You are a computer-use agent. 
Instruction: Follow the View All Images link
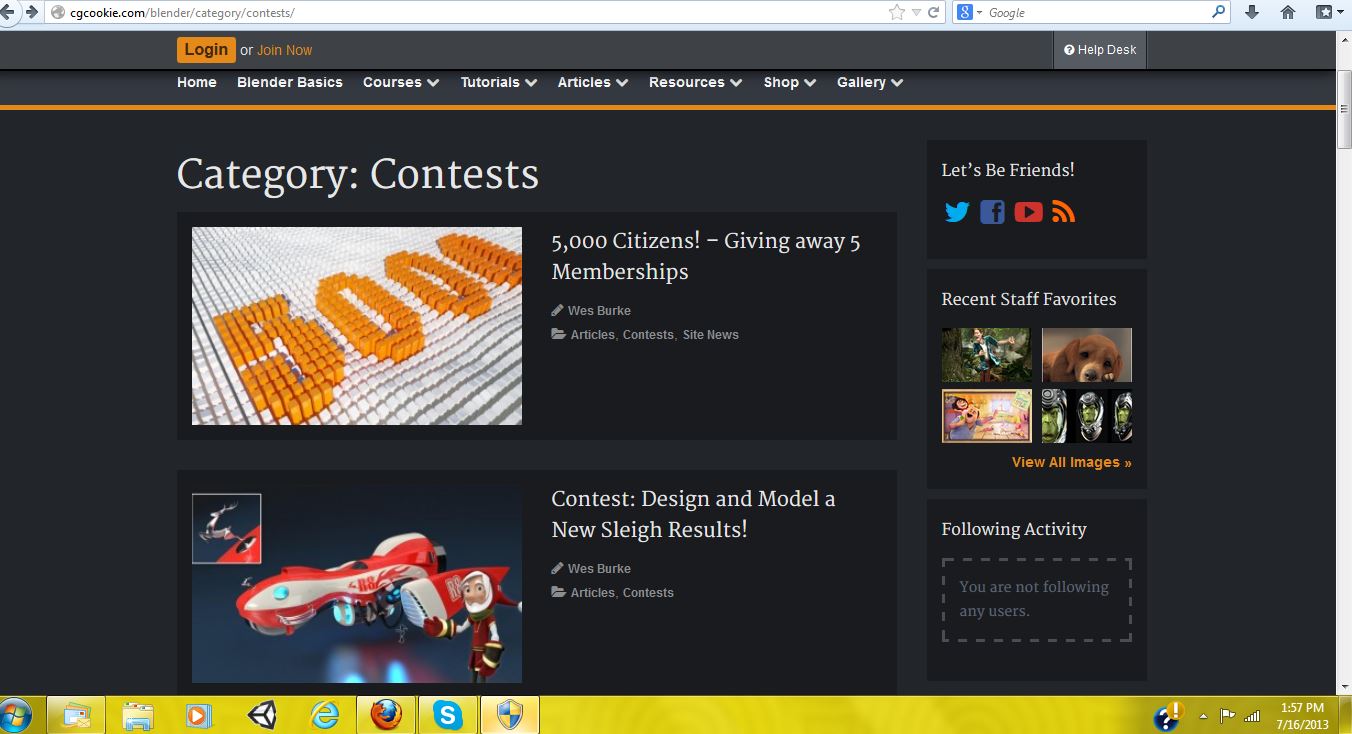pyautogui.click(x=1071, y=462)
